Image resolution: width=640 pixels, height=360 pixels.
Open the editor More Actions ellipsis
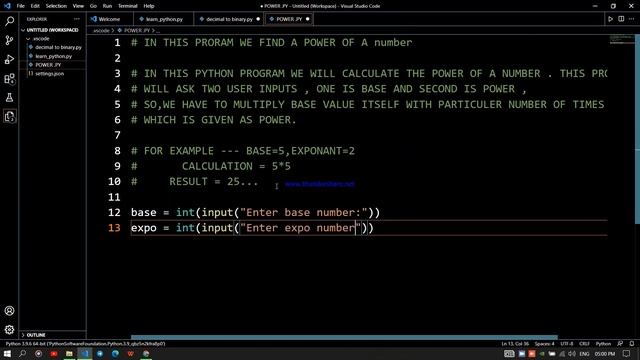click(631, 19)
